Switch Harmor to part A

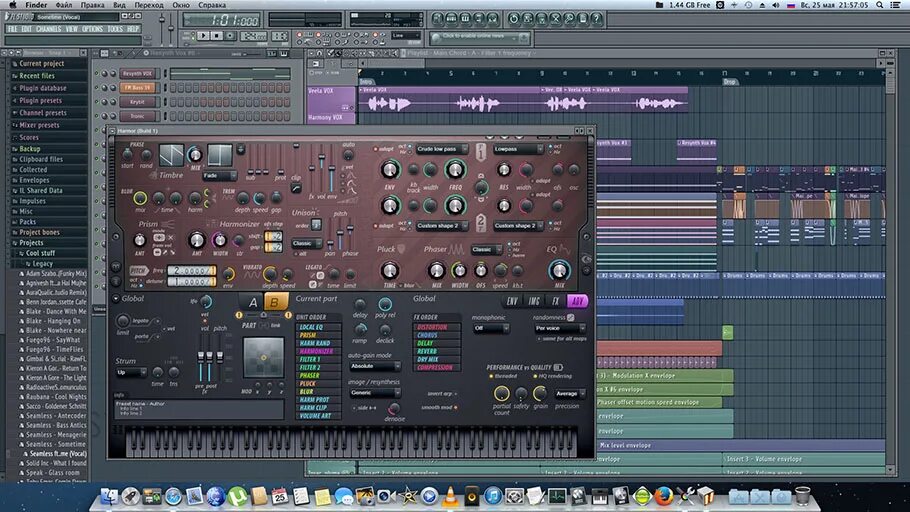[x=253, y=302]
